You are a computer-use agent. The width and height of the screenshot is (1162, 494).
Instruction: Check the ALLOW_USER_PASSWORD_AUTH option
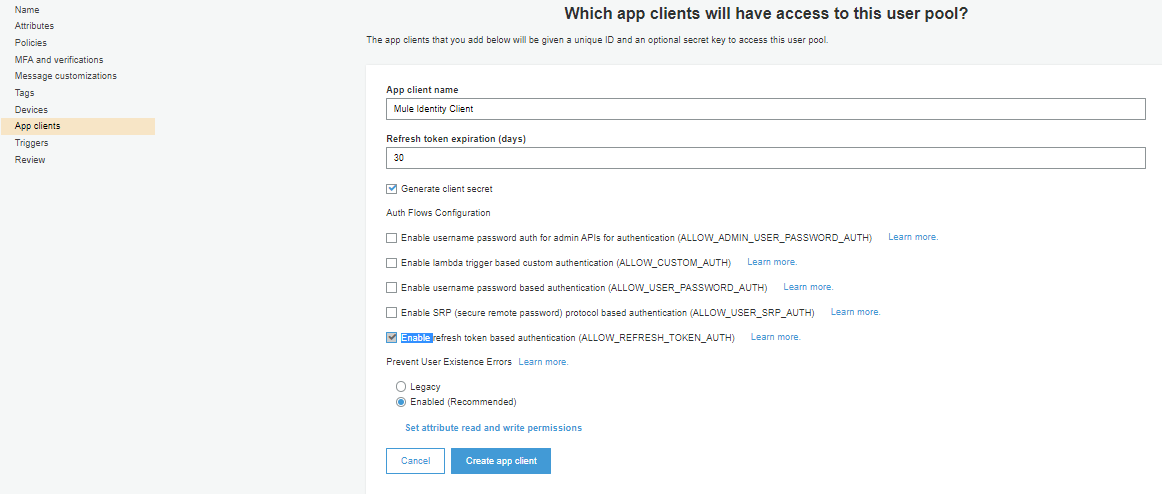(392, 288)
